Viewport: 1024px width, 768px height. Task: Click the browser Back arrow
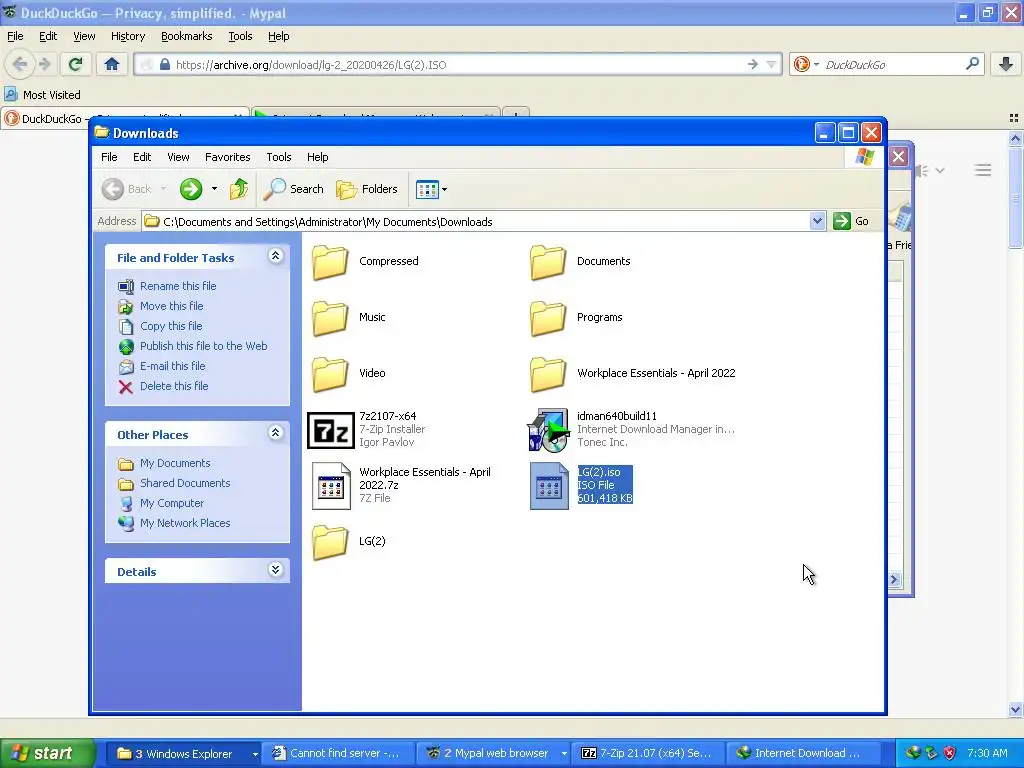[x=20, y=64]
